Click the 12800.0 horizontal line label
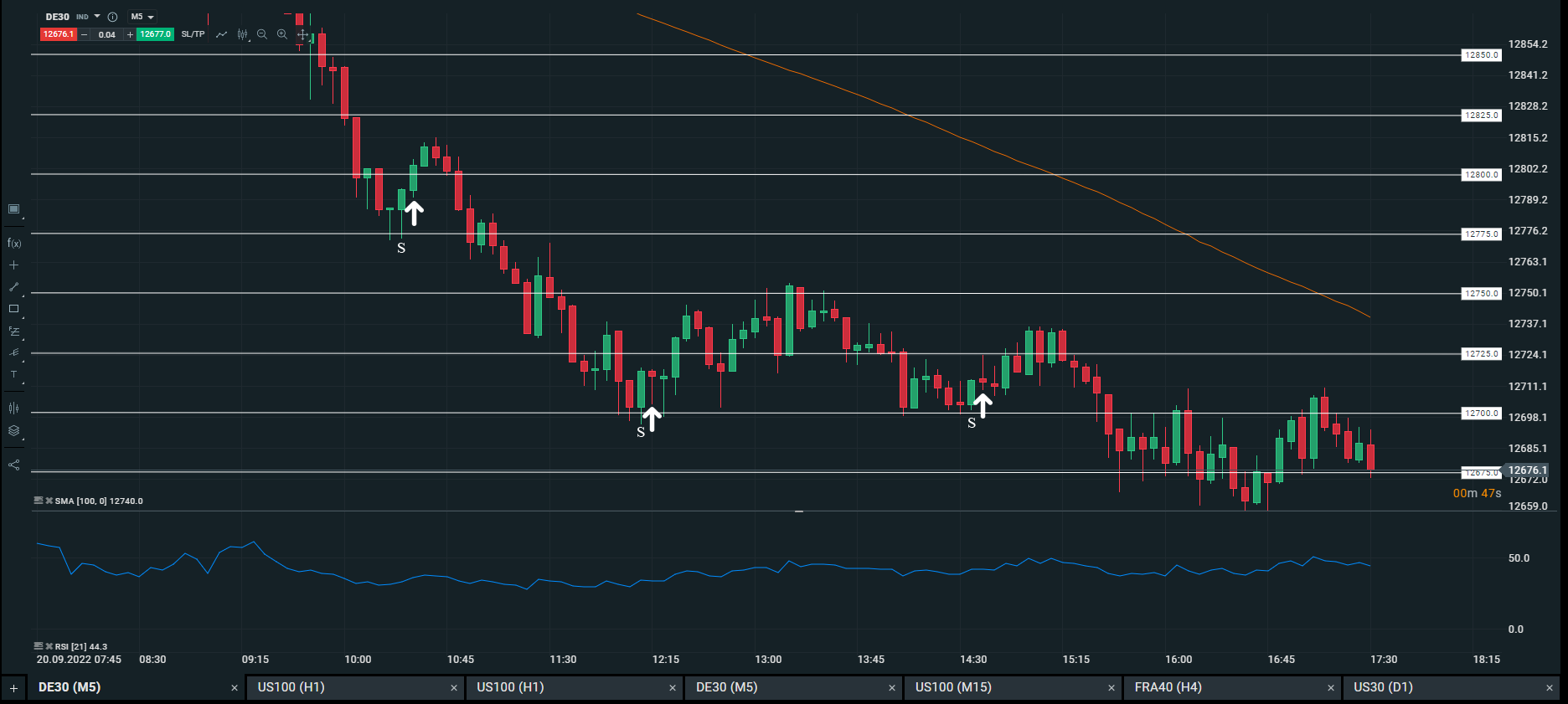The image size is (1568, 704). tap(1482, 175)
